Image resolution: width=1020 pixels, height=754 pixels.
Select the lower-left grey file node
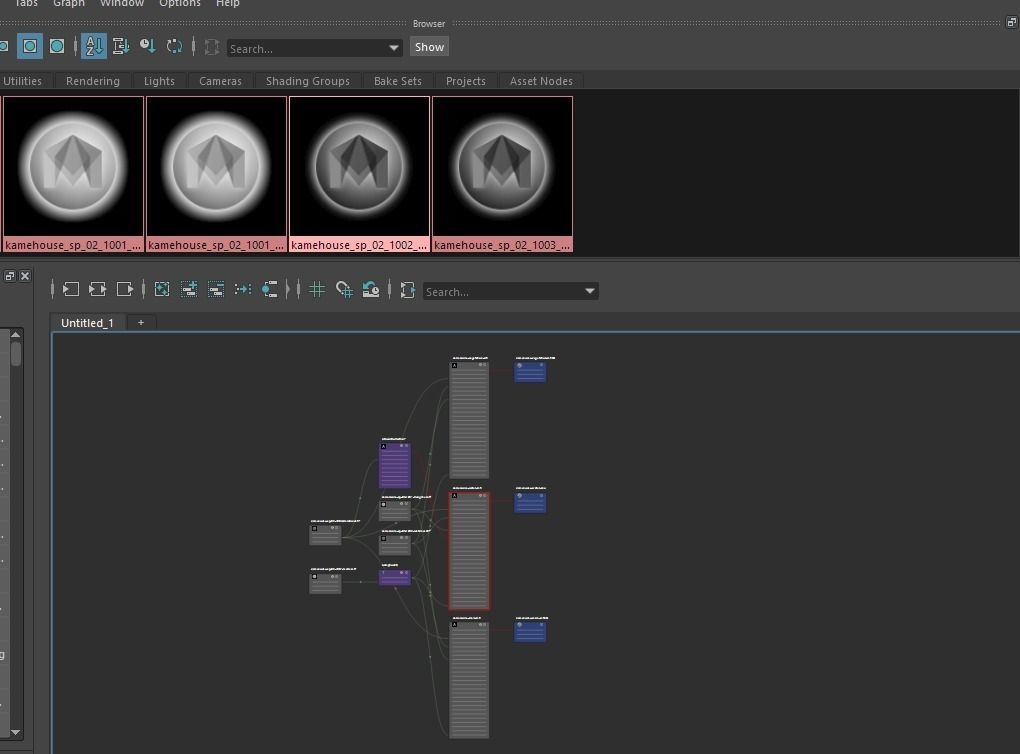click(325, 583)
